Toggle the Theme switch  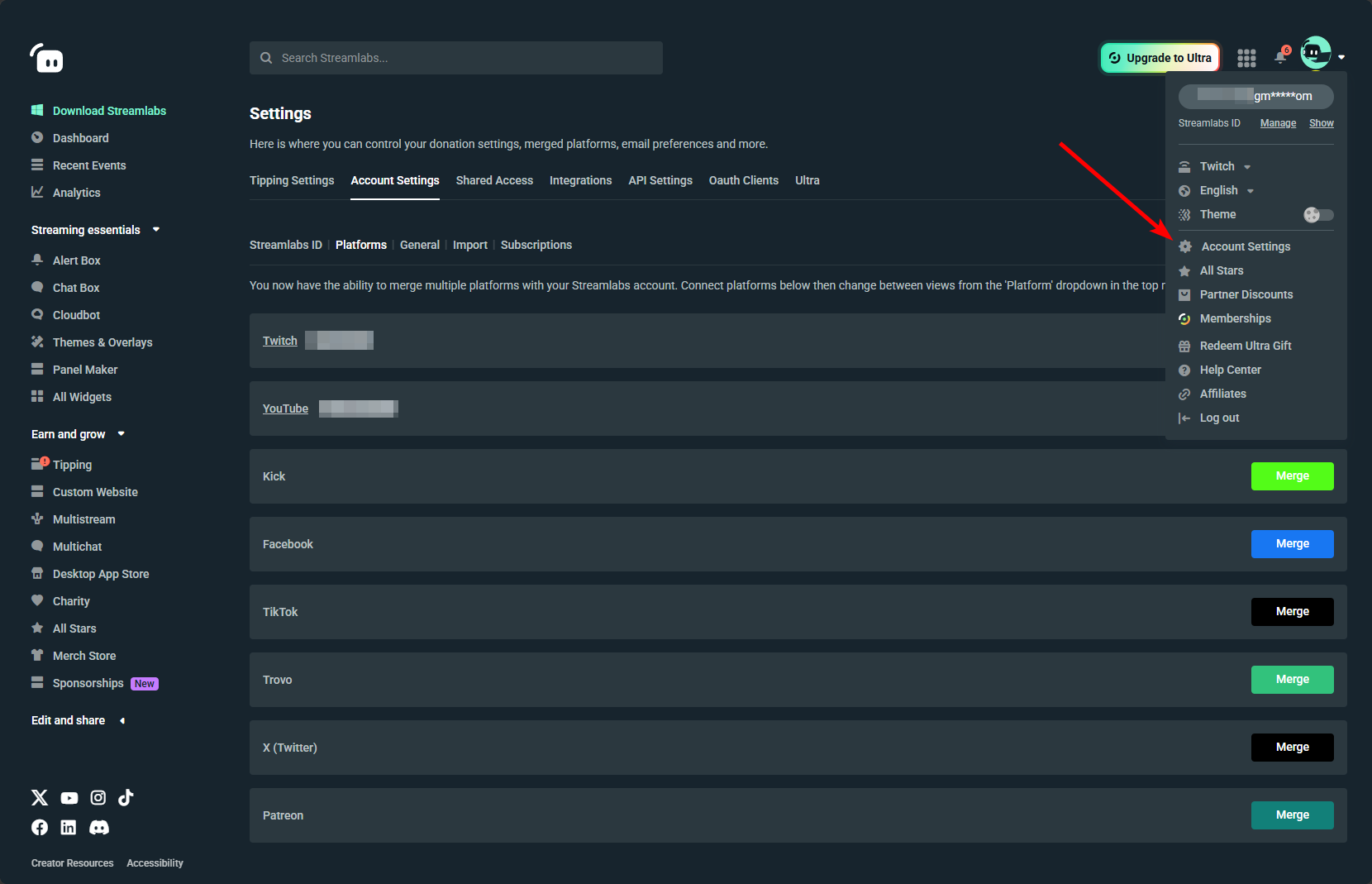(1318, 215)
